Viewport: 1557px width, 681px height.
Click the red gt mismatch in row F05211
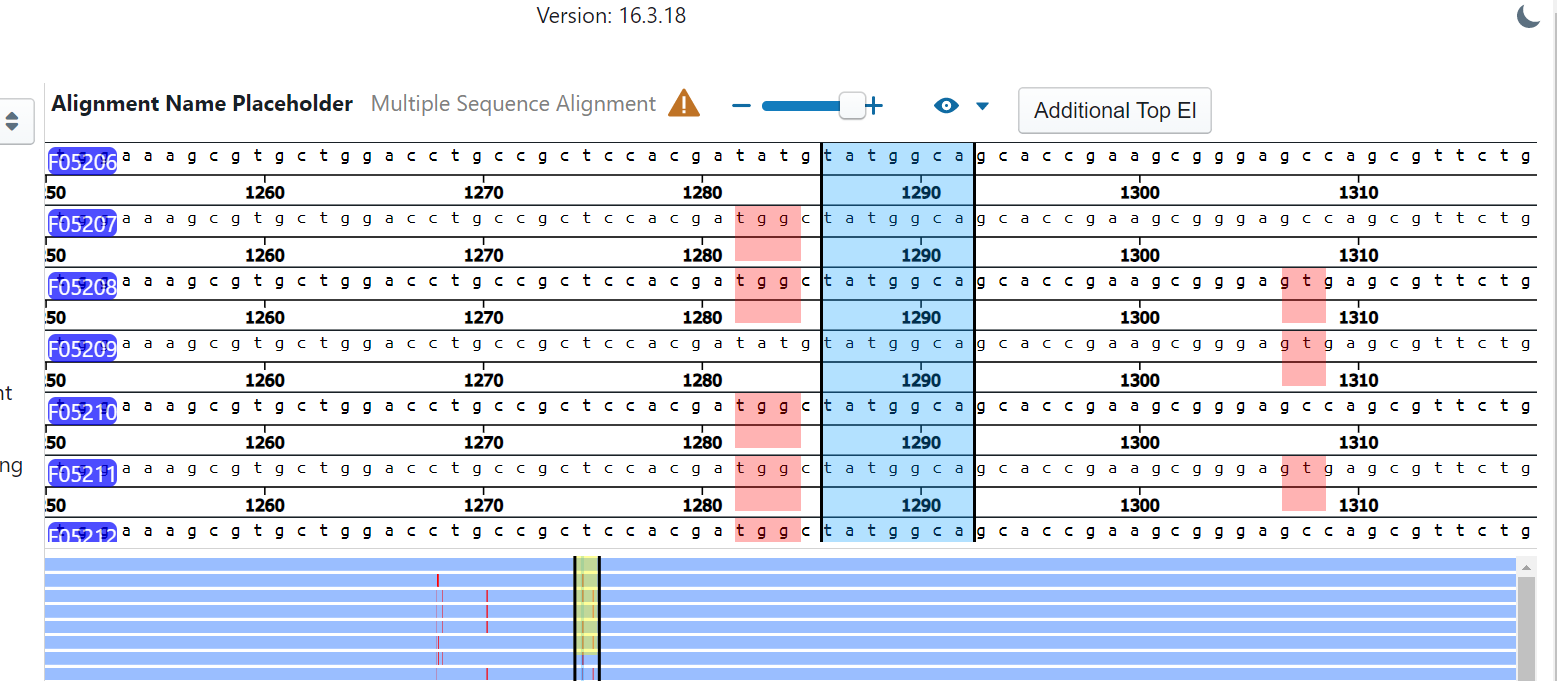tap(1304, 483)
